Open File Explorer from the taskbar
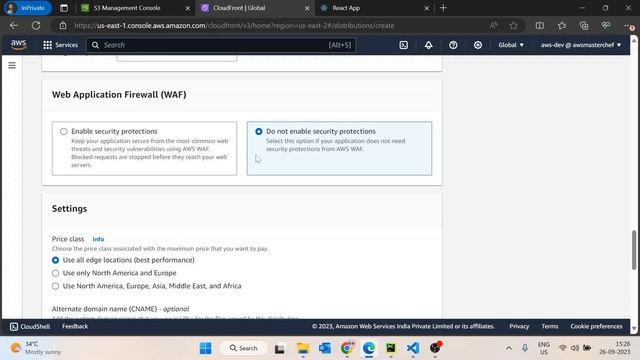 point(303,348)
